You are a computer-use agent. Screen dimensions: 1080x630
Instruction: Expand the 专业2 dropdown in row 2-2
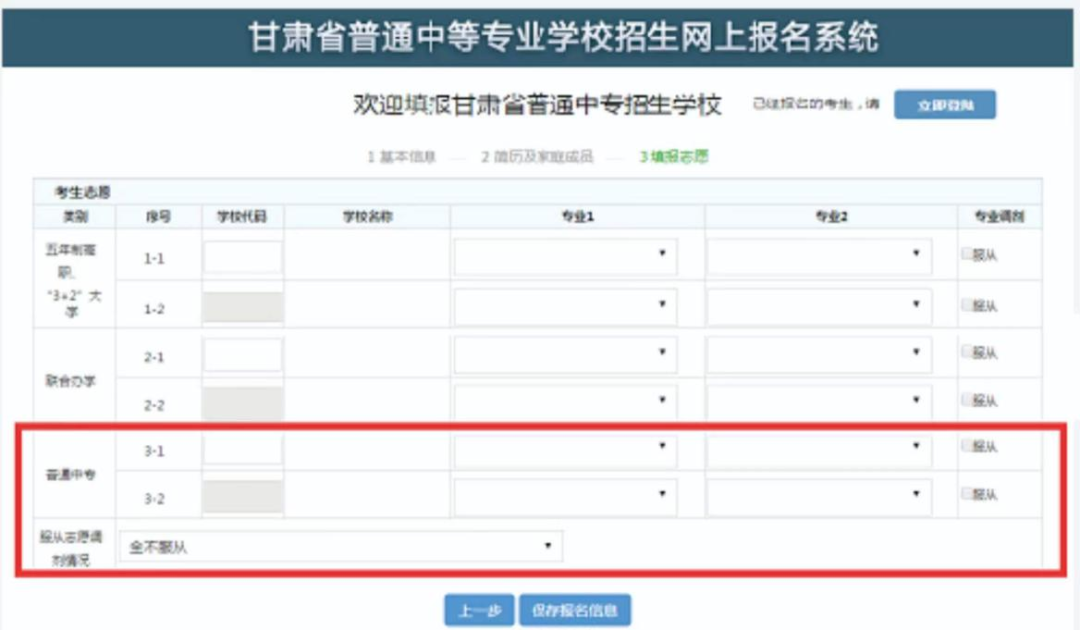(x=819, y=401)
